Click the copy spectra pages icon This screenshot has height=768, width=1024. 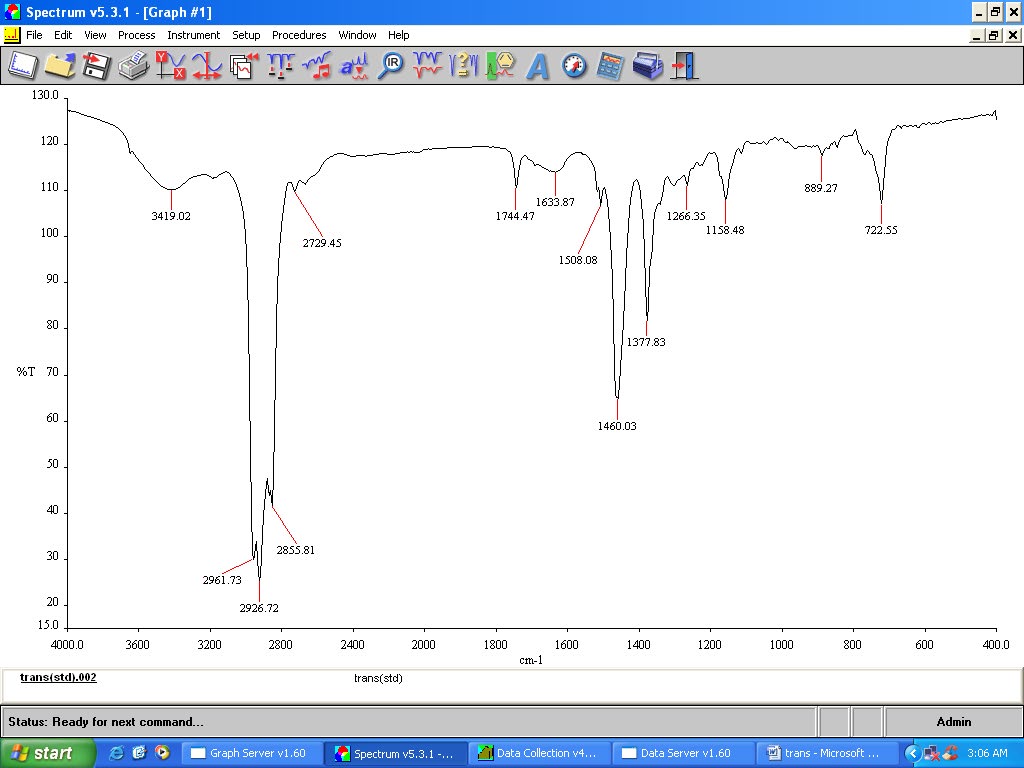[244, 66]
